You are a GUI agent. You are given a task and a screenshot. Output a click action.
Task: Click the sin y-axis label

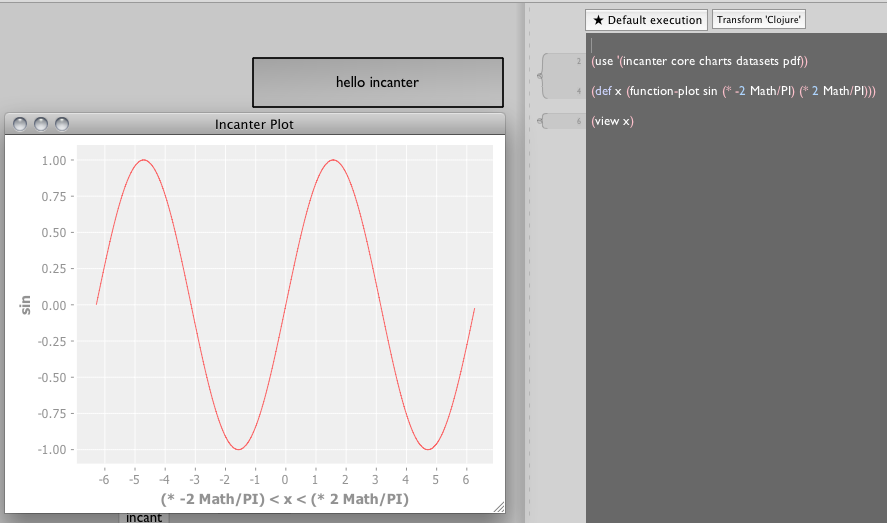pyautogui.click(x=27, y=304)
